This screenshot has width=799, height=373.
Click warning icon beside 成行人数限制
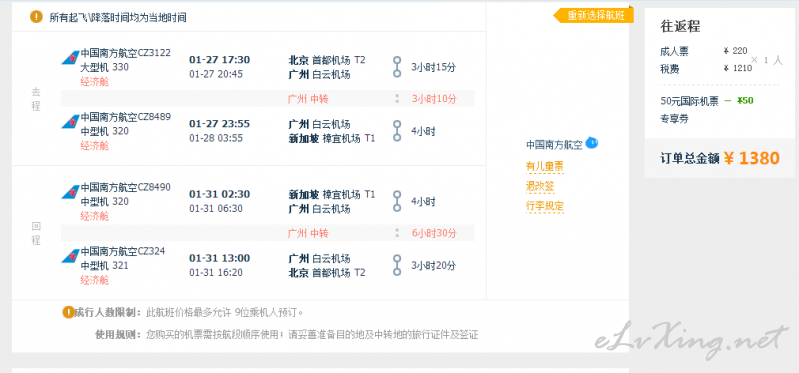coord(68,311)
